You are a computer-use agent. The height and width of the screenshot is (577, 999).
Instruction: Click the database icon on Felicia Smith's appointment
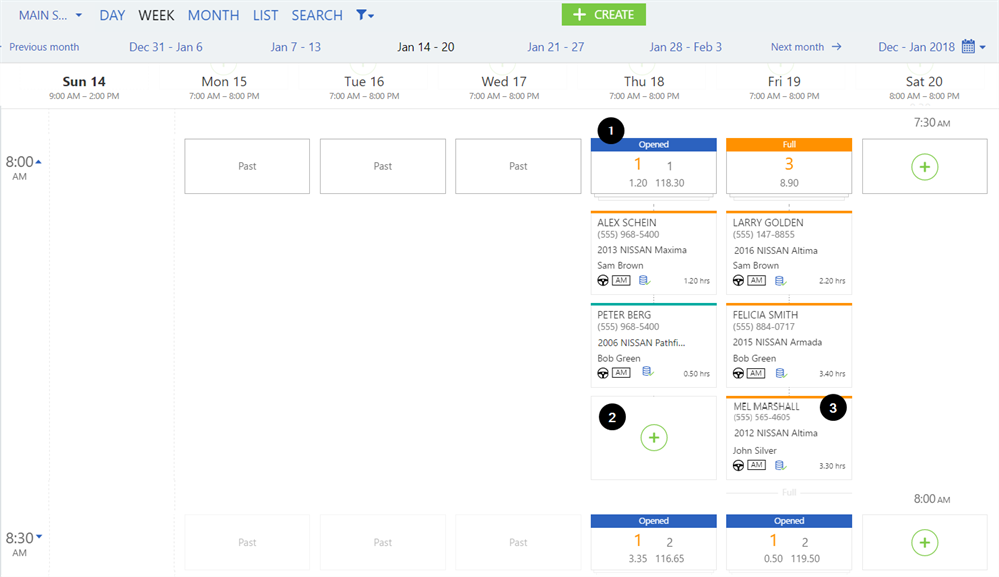782,373
